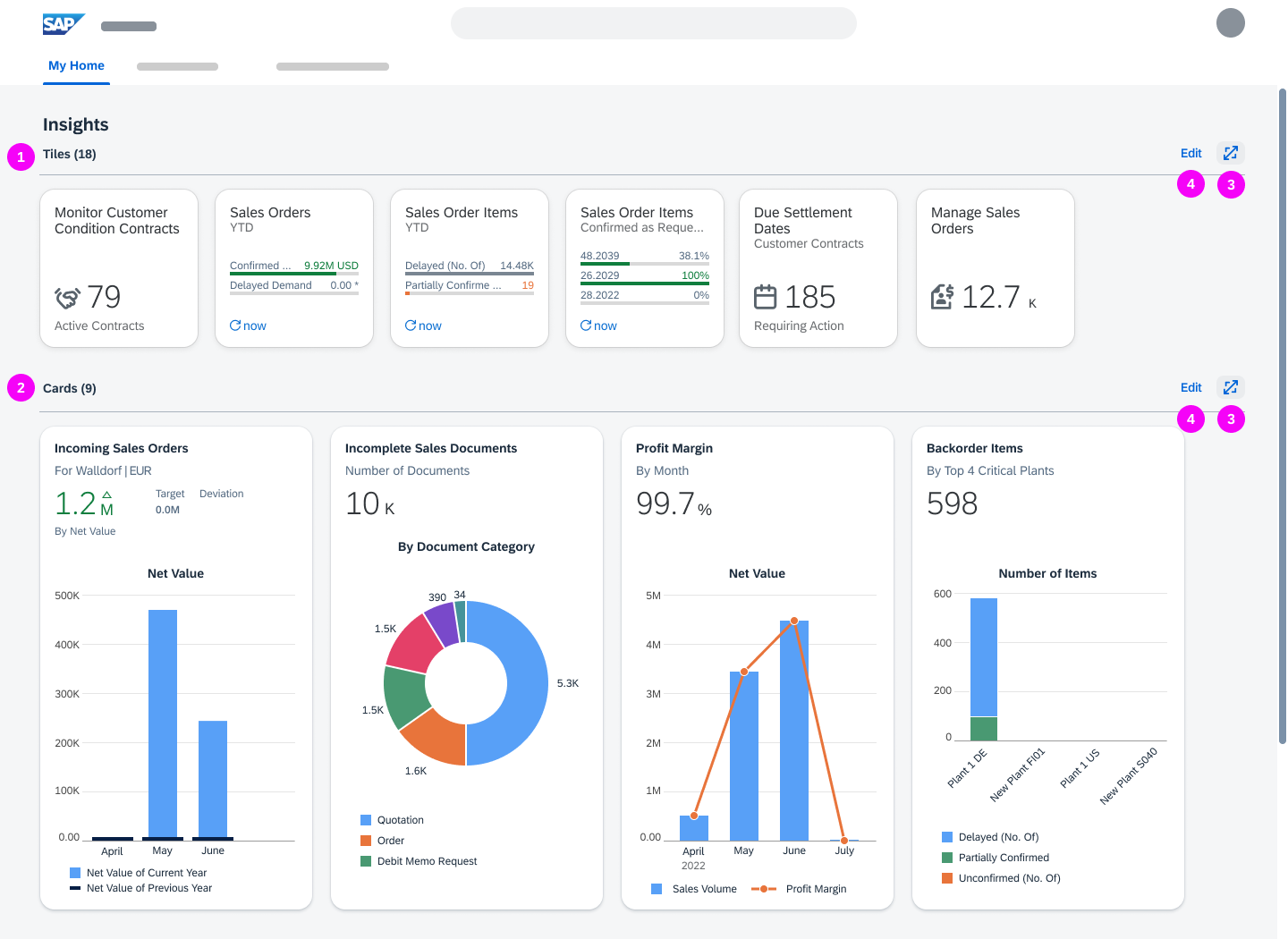Image resolution: width=1288 pixels, height=939 pixels.
Task: Click the May profit margin line point
Action: (x=744, y=672)
